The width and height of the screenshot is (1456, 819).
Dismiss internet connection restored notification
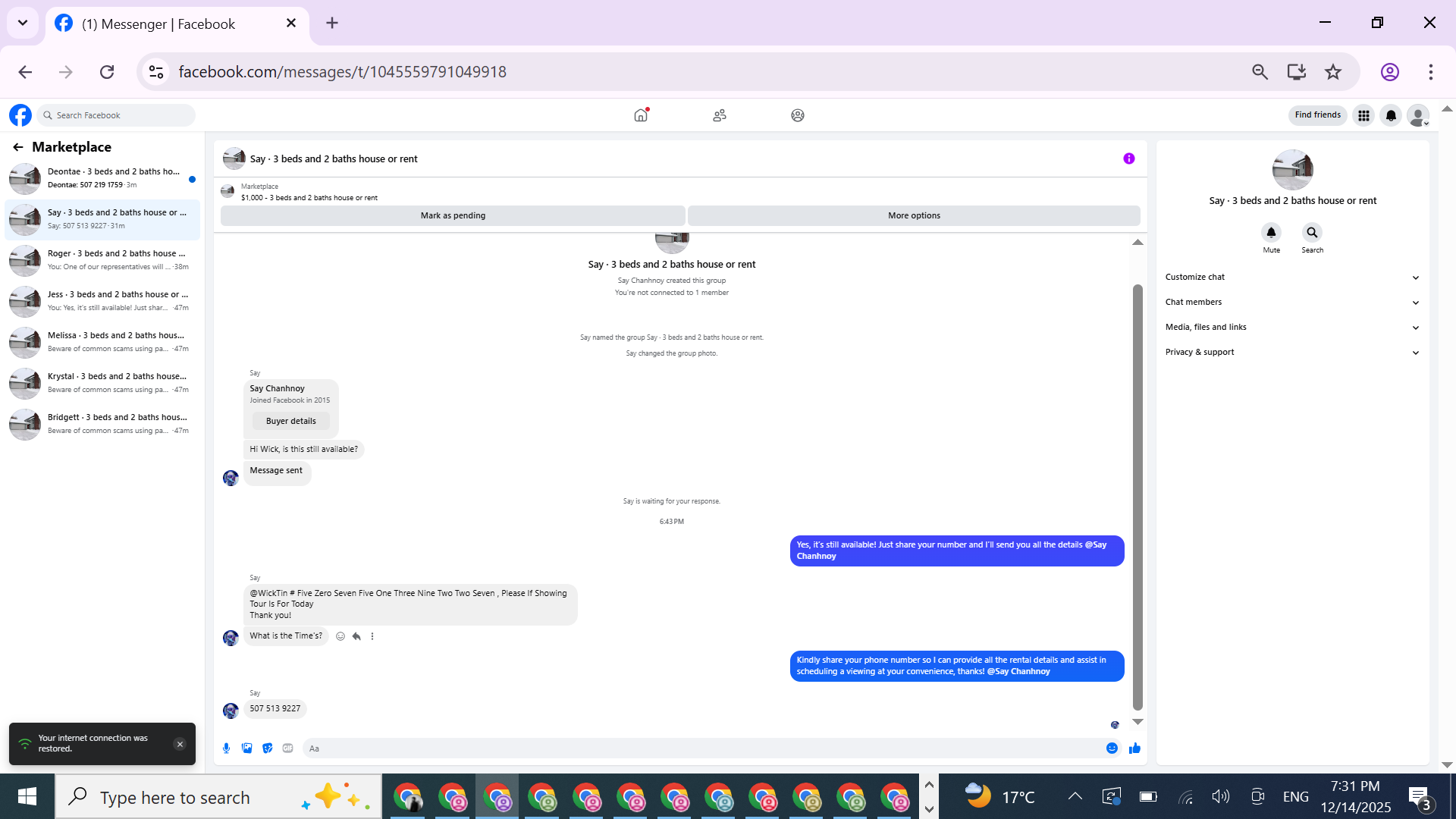point(180,744)
